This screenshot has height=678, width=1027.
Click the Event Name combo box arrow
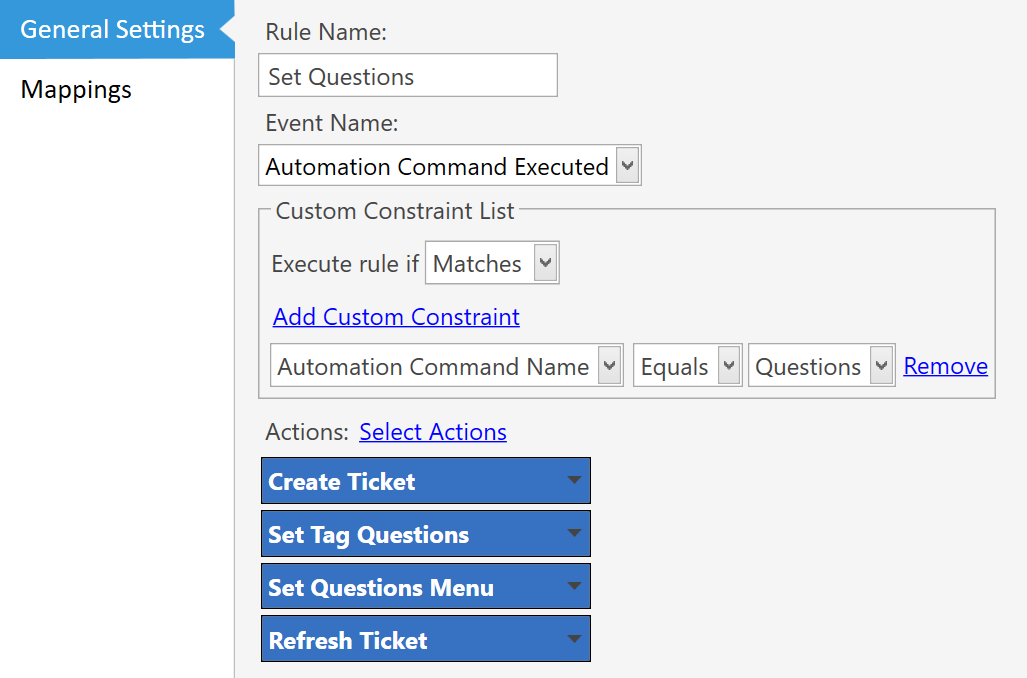click(629, 165)
